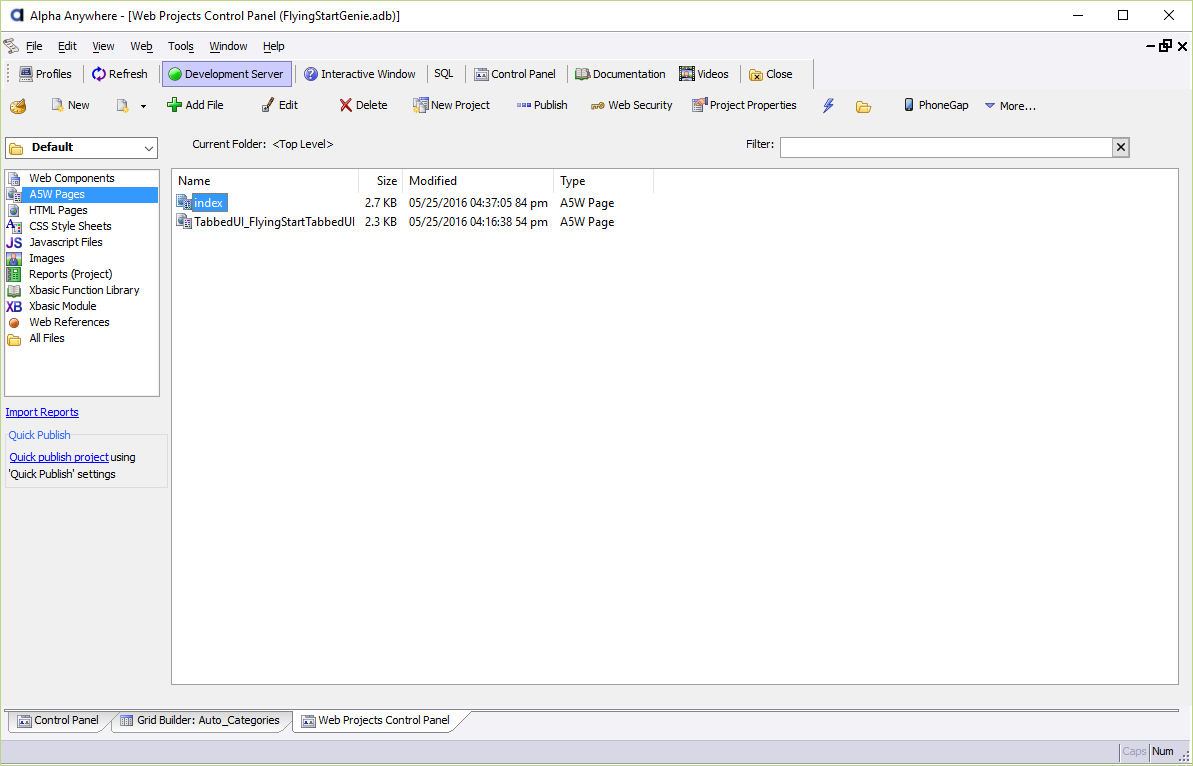Open Project Properties
Viewport: 1193px width, 766px height.
tap(744, 106)
